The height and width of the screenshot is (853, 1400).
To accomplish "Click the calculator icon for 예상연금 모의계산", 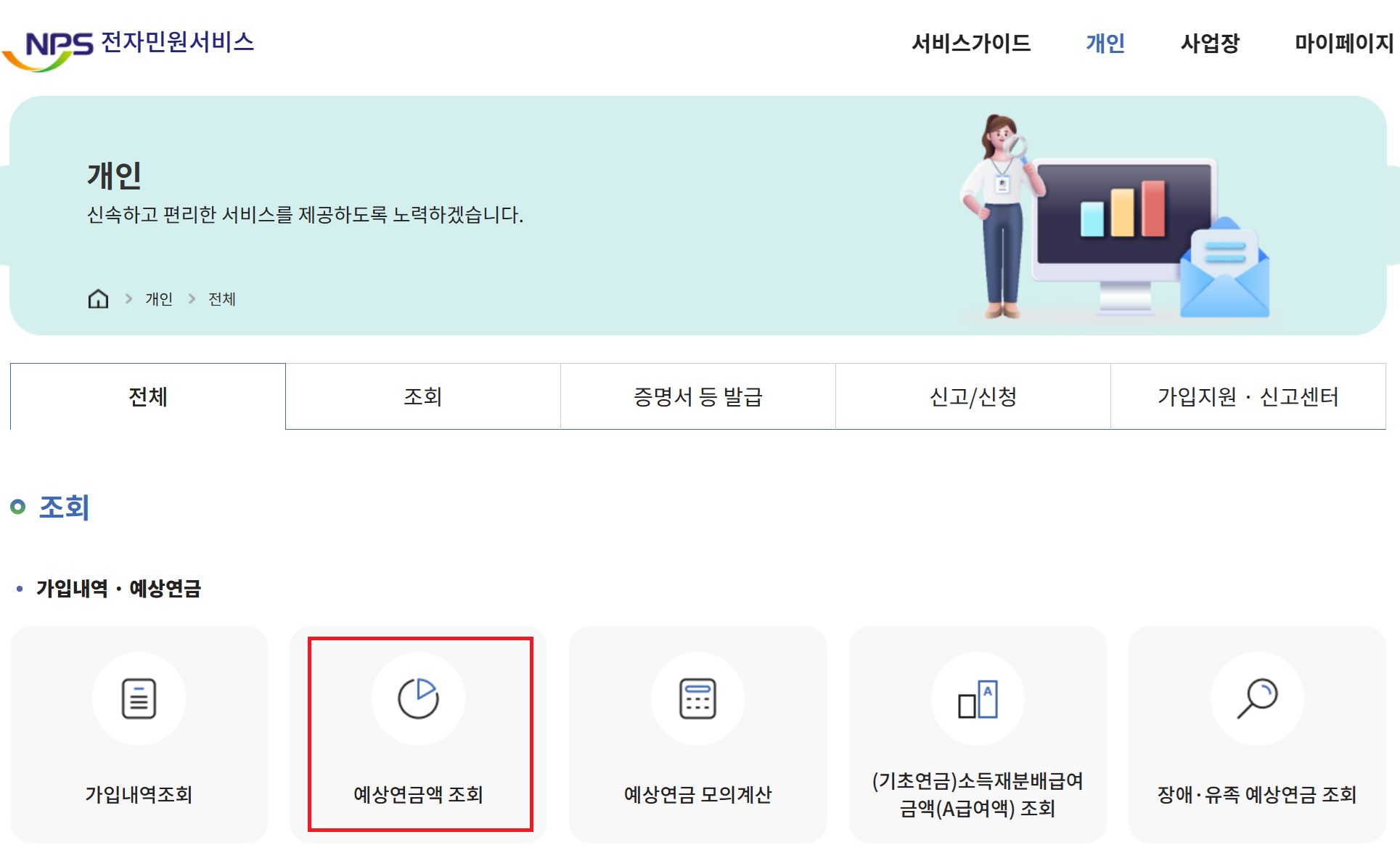I will (x=697, y=698).
